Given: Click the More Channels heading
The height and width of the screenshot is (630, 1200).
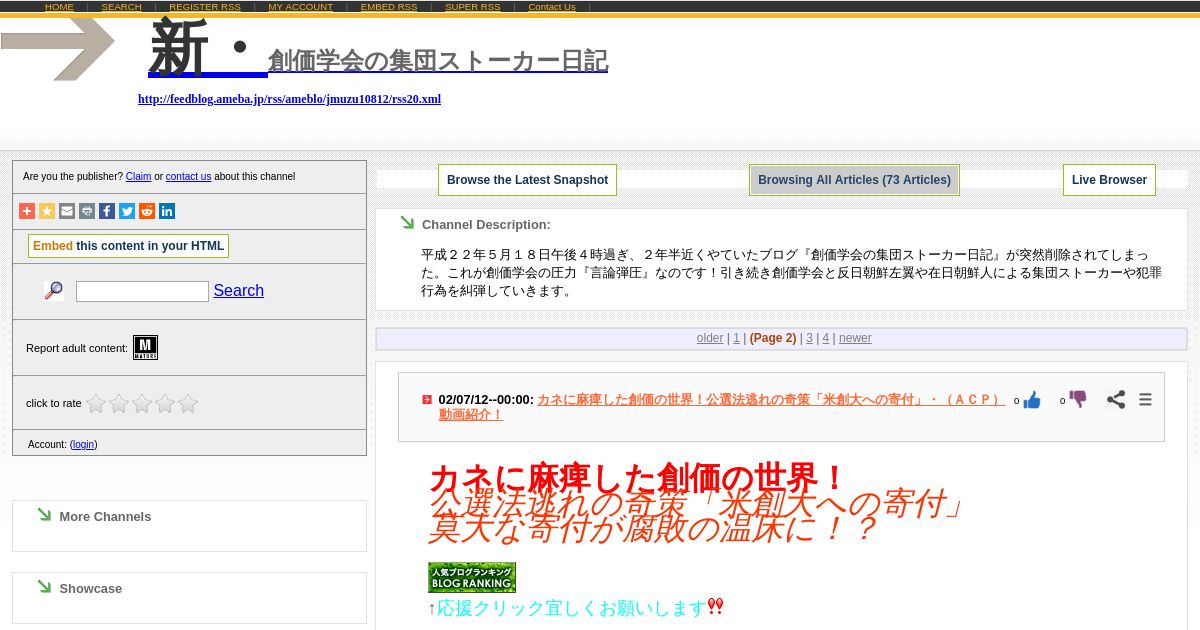Looking at the screenshot, I should [x=105, y=516].
